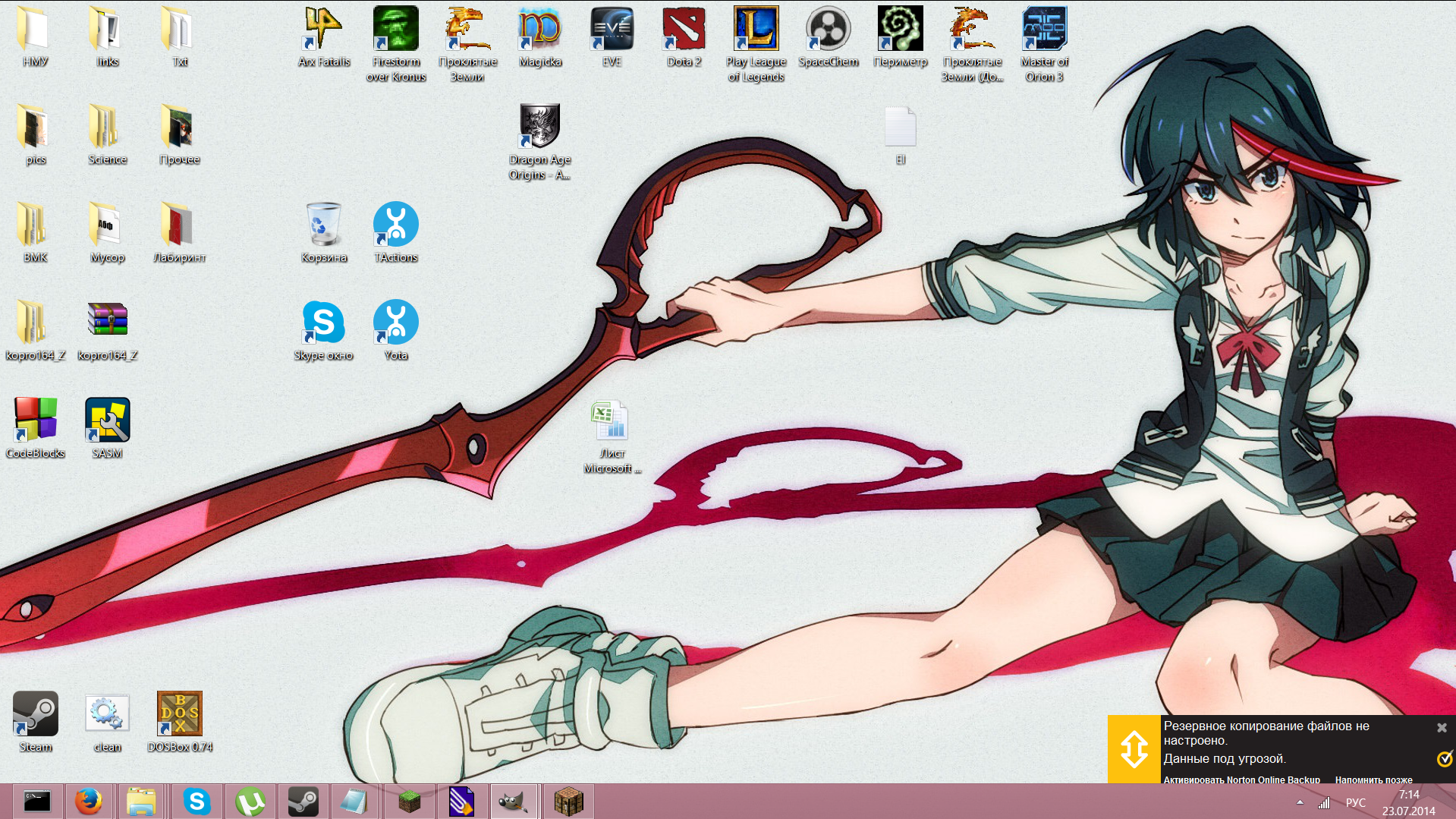1456x819 pixels.
Task: Select the blank file named El
Action: pos(900,135)
